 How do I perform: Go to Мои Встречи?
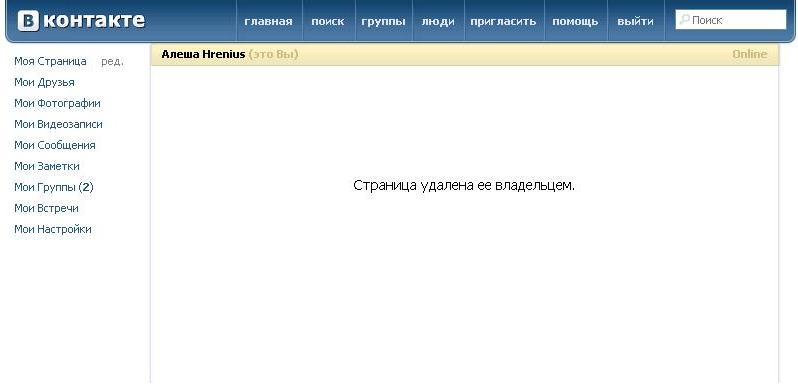click(x=46, y=208)
